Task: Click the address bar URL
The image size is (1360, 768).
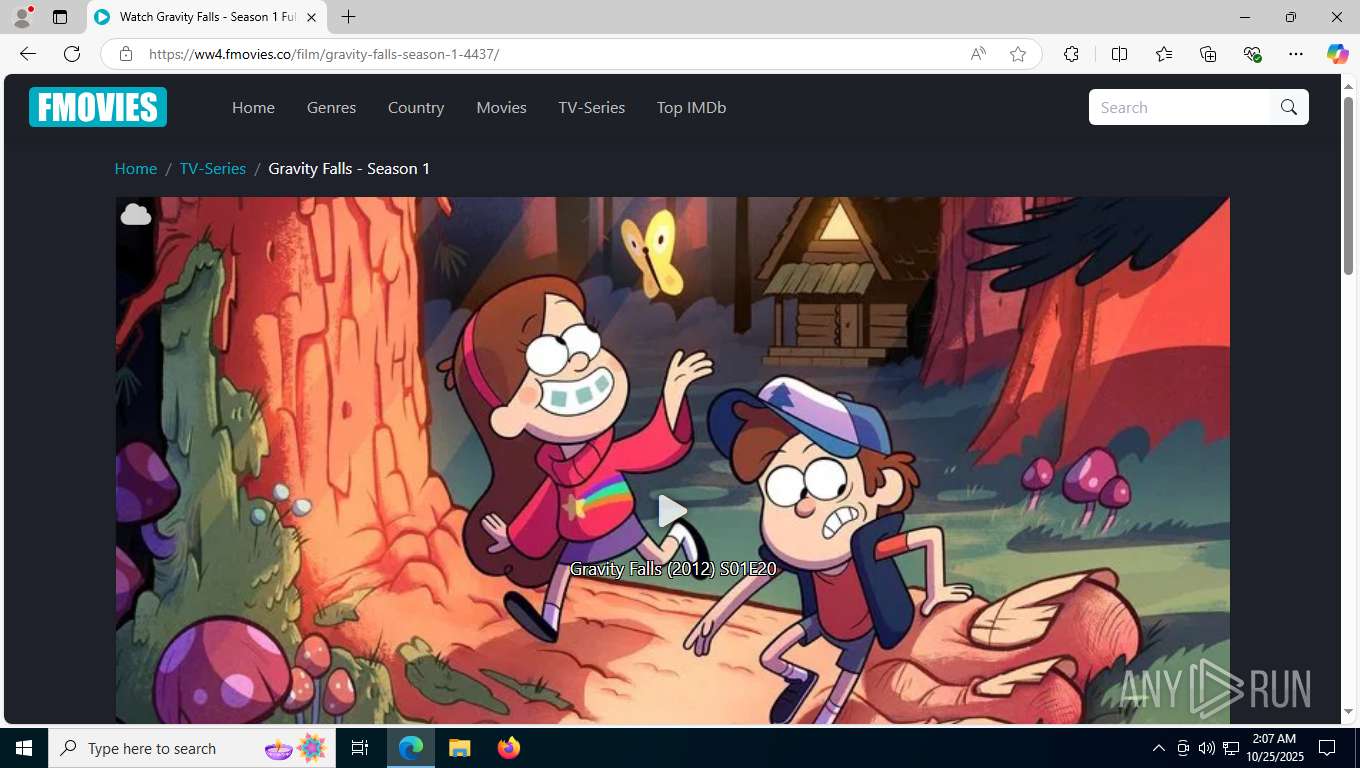Action: point(324,54)
